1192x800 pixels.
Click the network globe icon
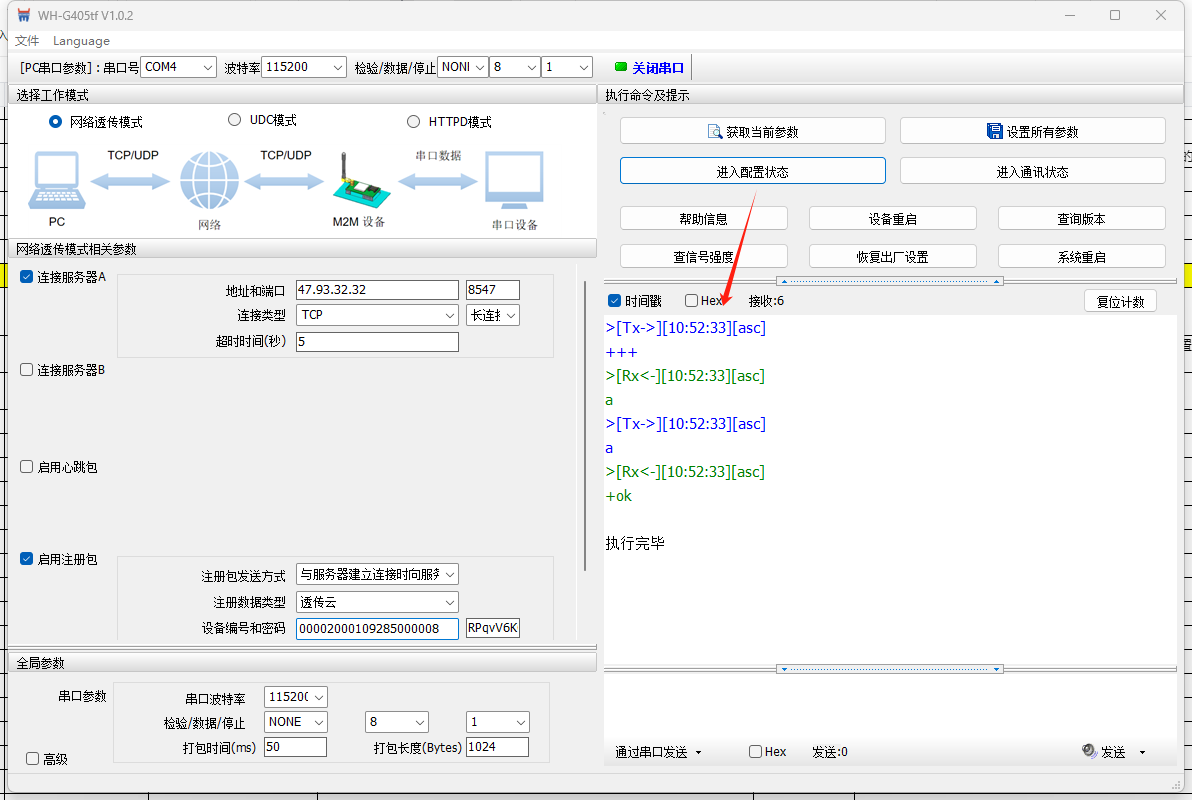[210, 182]
